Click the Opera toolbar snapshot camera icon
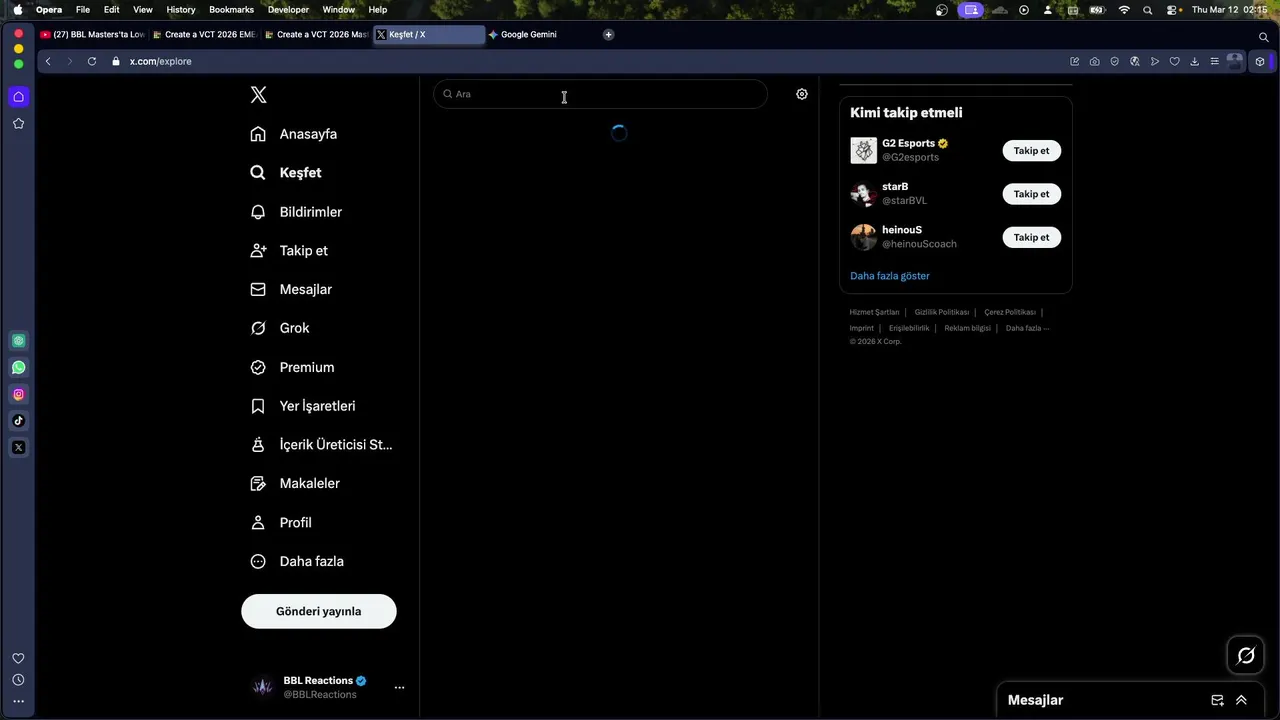The image size is (1280, 720). 1095,61
